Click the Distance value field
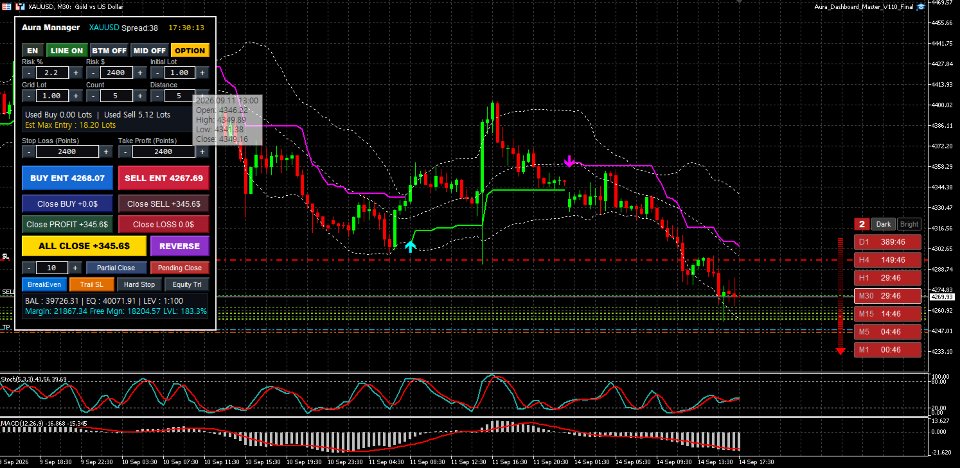The image size is (960, 468). click(179, 96)
